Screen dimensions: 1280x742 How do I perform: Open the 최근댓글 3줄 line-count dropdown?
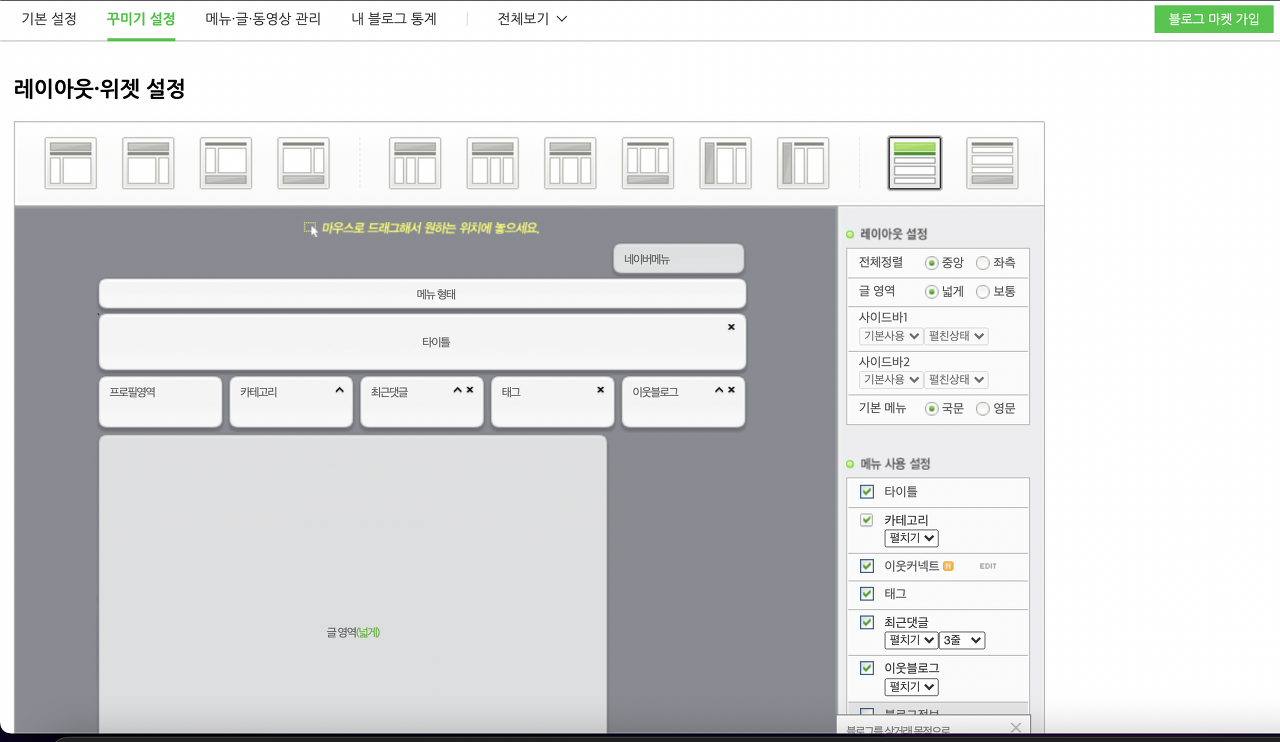[962, 640]
